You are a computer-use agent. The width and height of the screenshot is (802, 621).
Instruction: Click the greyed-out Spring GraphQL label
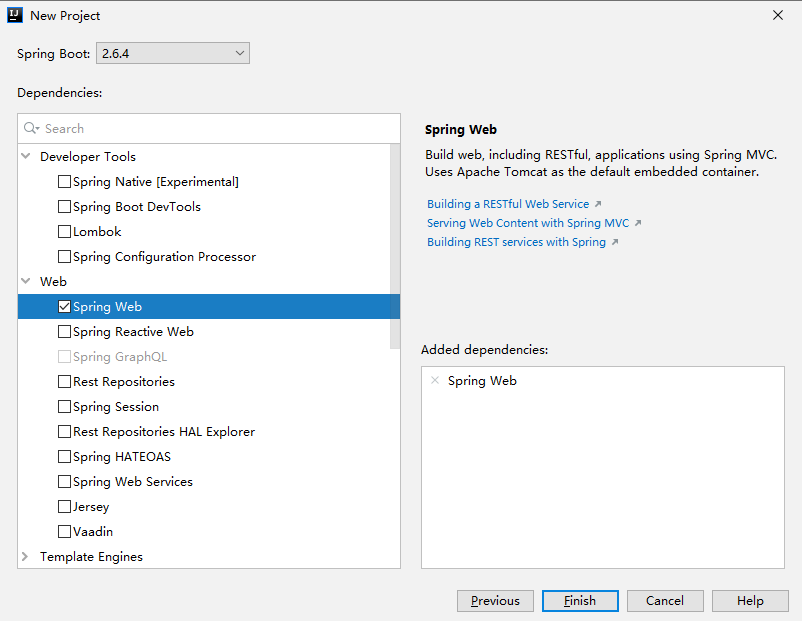(120, 357)
